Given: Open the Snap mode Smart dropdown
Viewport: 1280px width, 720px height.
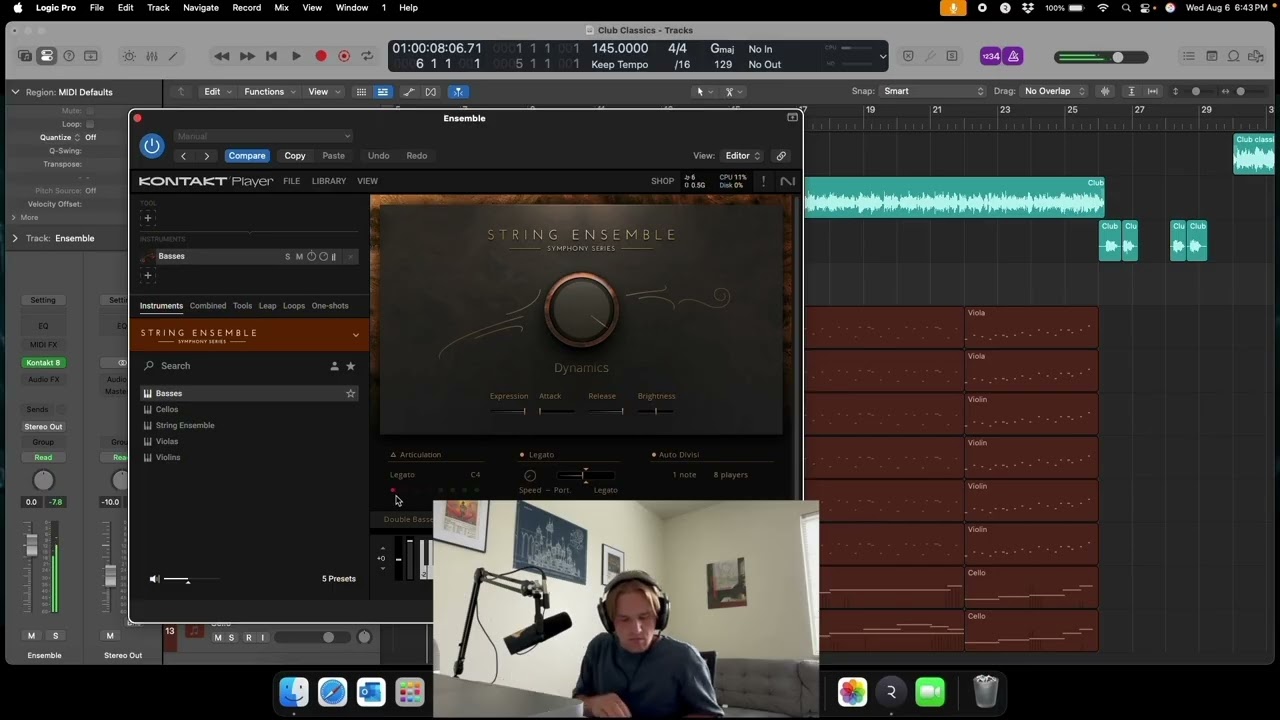Looking at the screenshot, I should [x=934, y=91].
